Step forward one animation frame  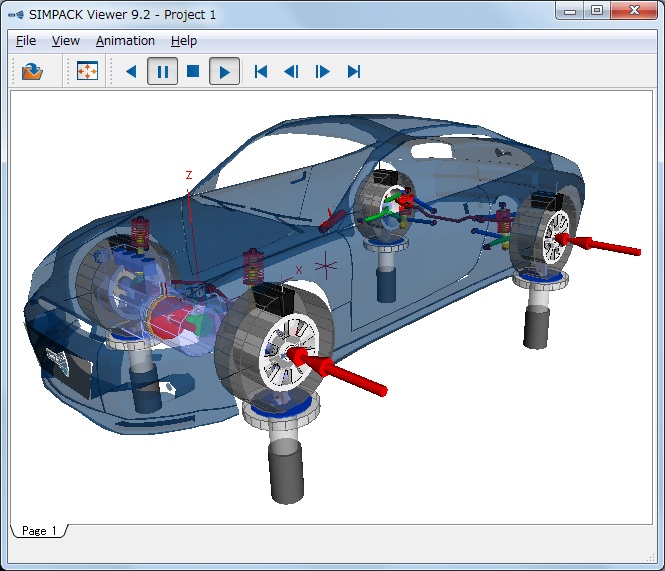(322, 71)
